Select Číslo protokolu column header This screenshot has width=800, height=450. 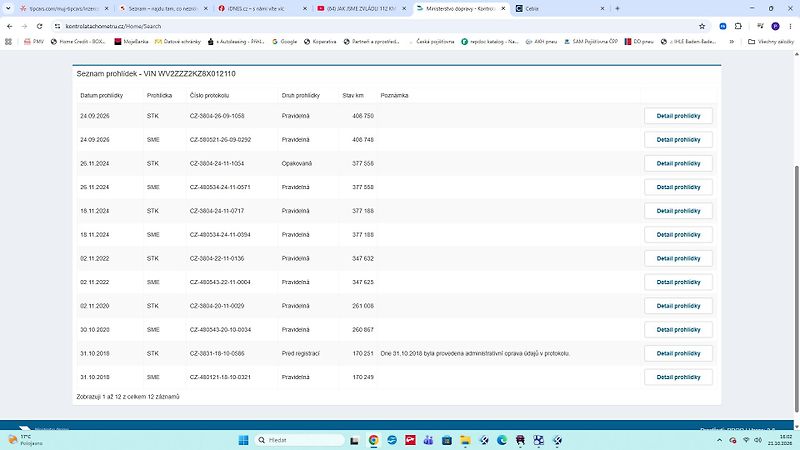point(209,95)
